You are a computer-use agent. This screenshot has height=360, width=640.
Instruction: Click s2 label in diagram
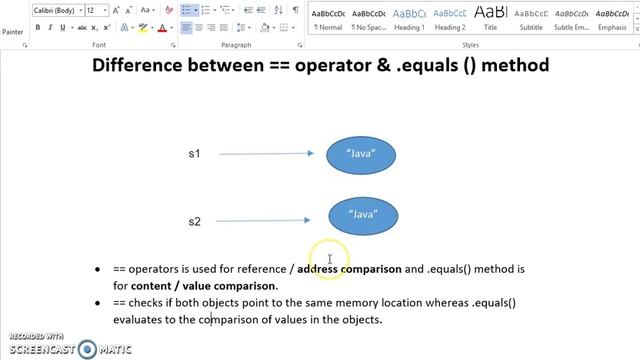194,222
